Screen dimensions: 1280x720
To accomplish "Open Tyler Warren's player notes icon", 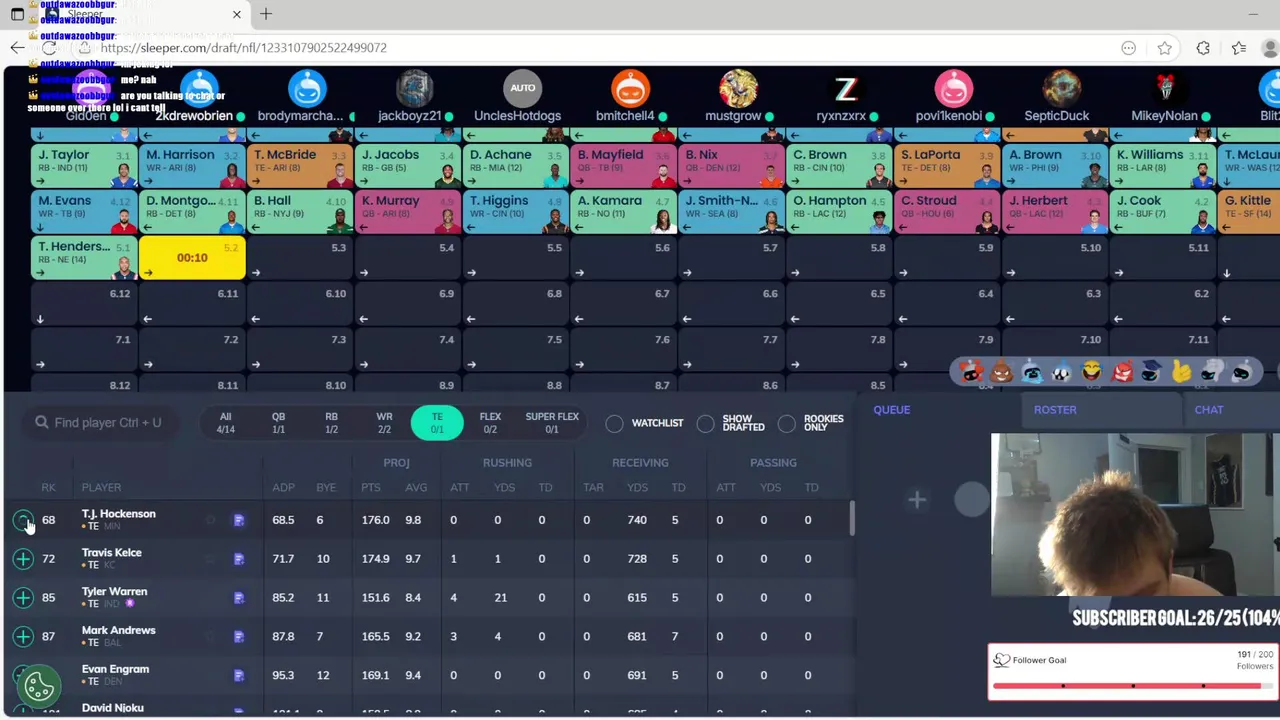I will point(239,598).
